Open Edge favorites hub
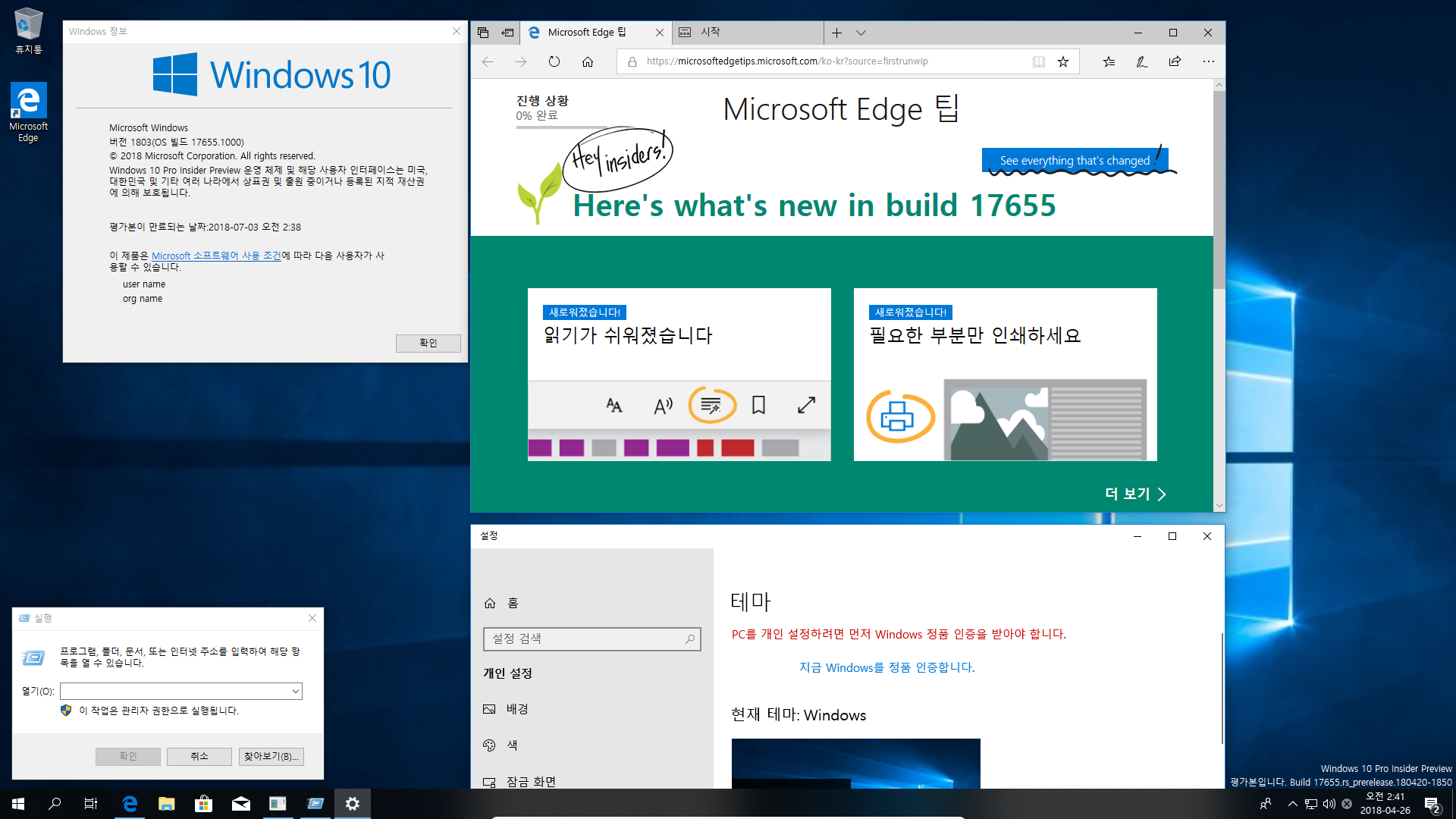 tap(1109, 61)
